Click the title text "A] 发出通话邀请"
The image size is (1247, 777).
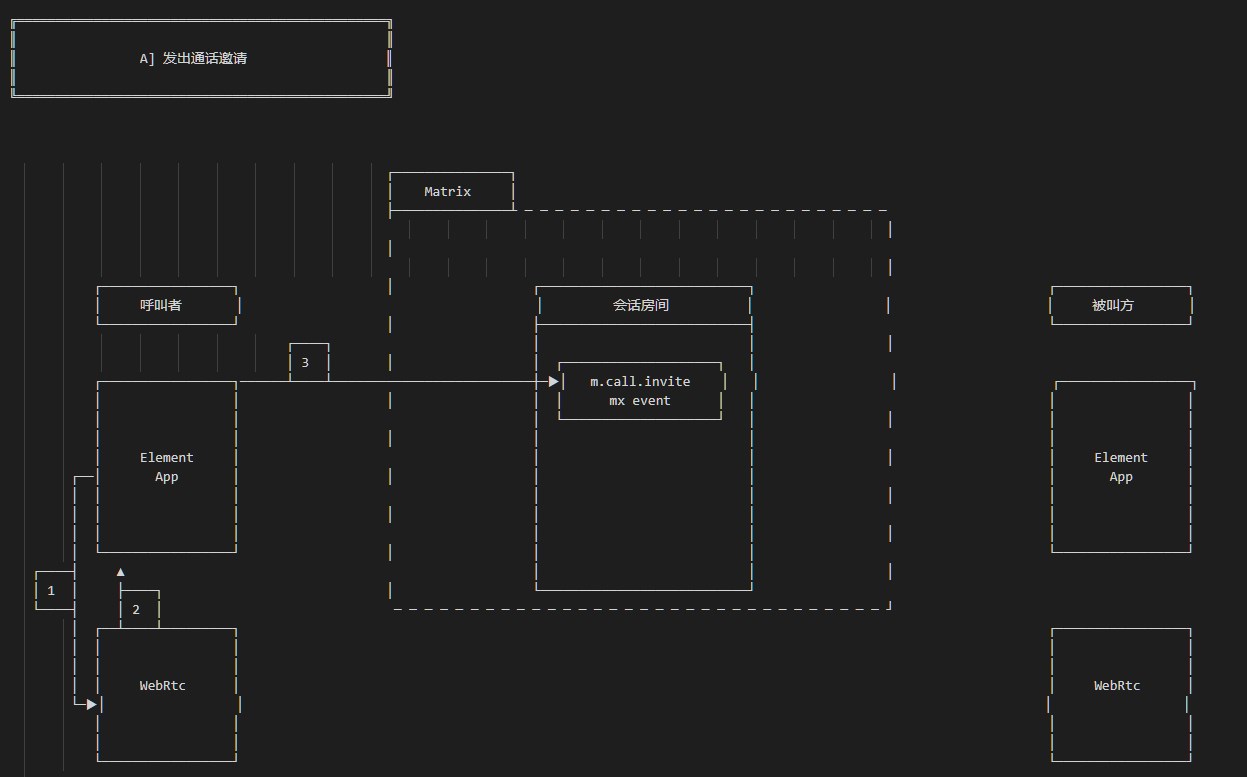click(193, 59)
